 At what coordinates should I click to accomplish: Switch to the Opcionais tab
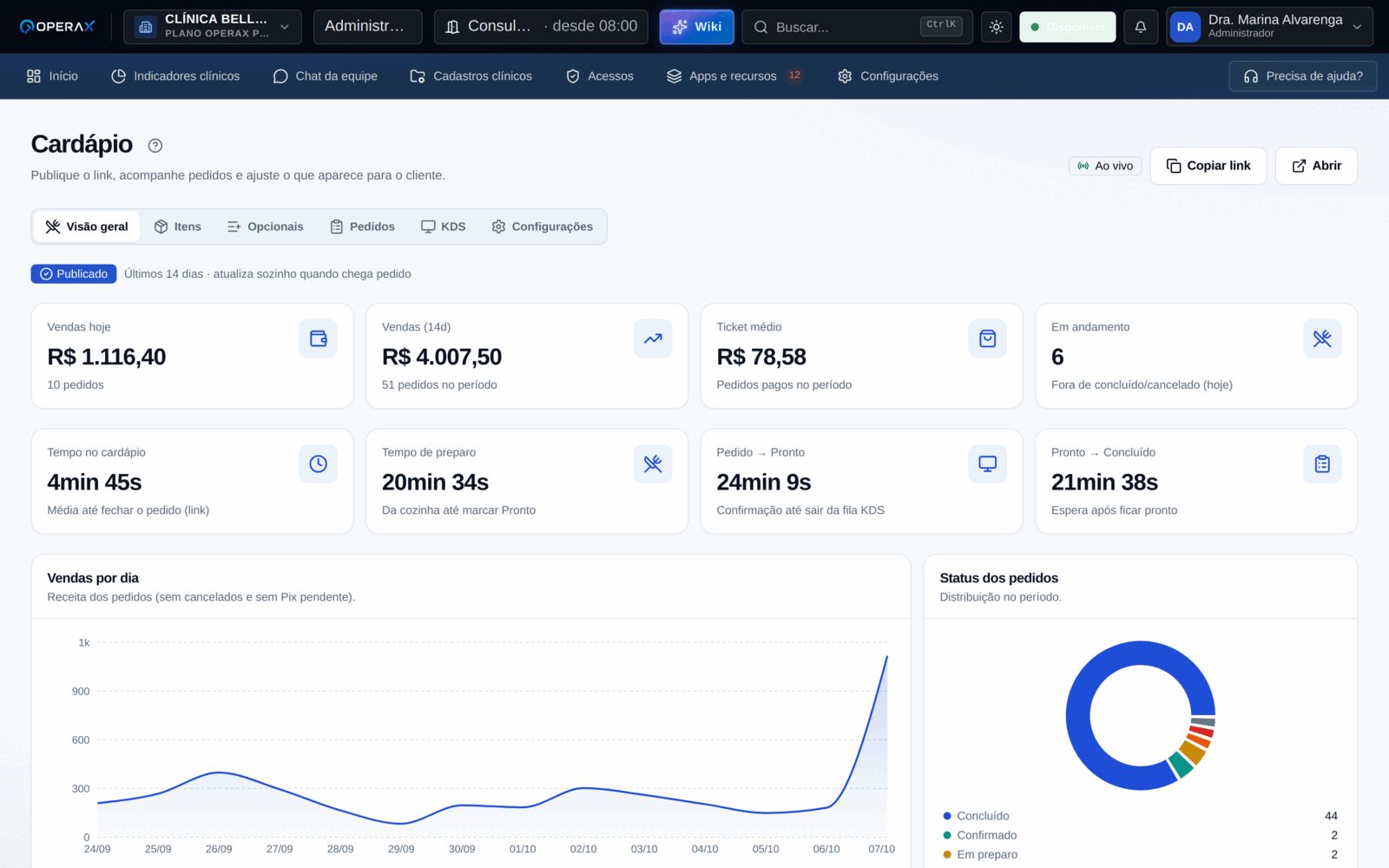(x=266, y=227)
